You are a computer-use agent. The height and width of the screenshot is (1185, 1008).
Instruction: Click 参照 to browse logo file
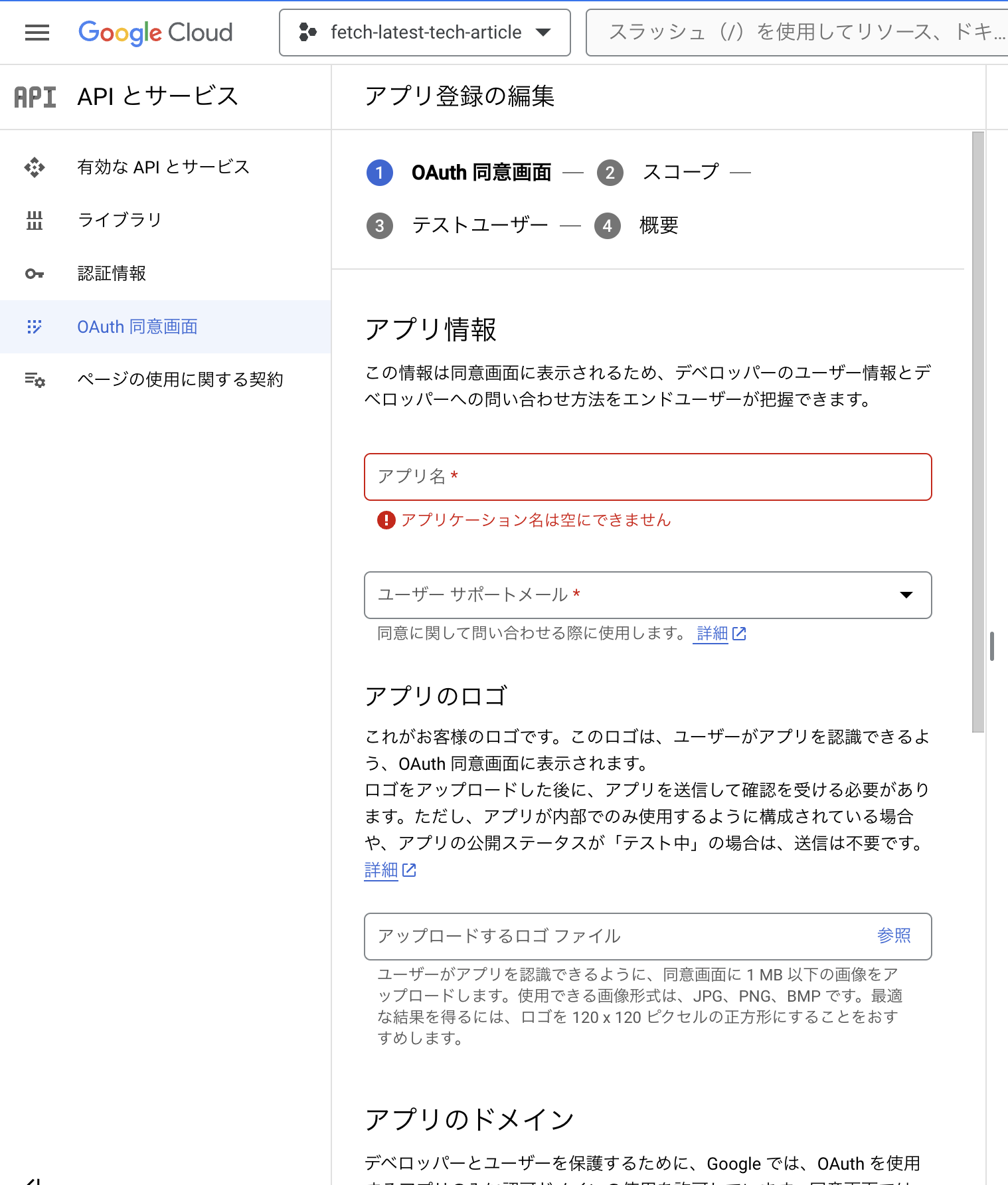pos(894,936)
